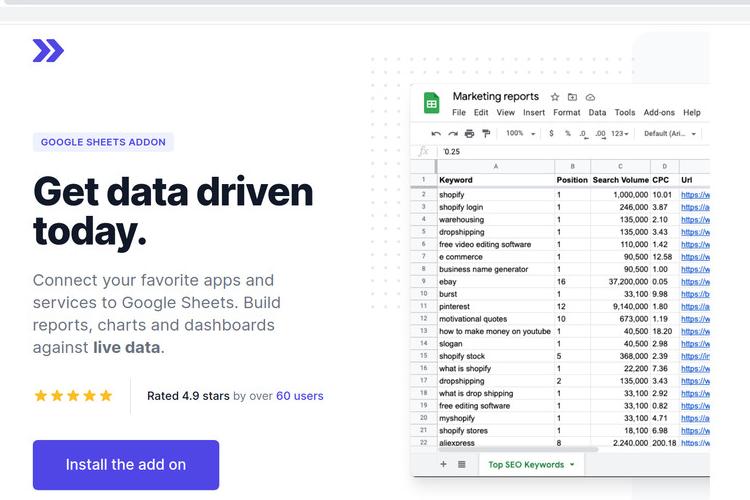Click the print icon in toolbar
750x500 pixels.
pyautogui.click(x=470, y=133)
